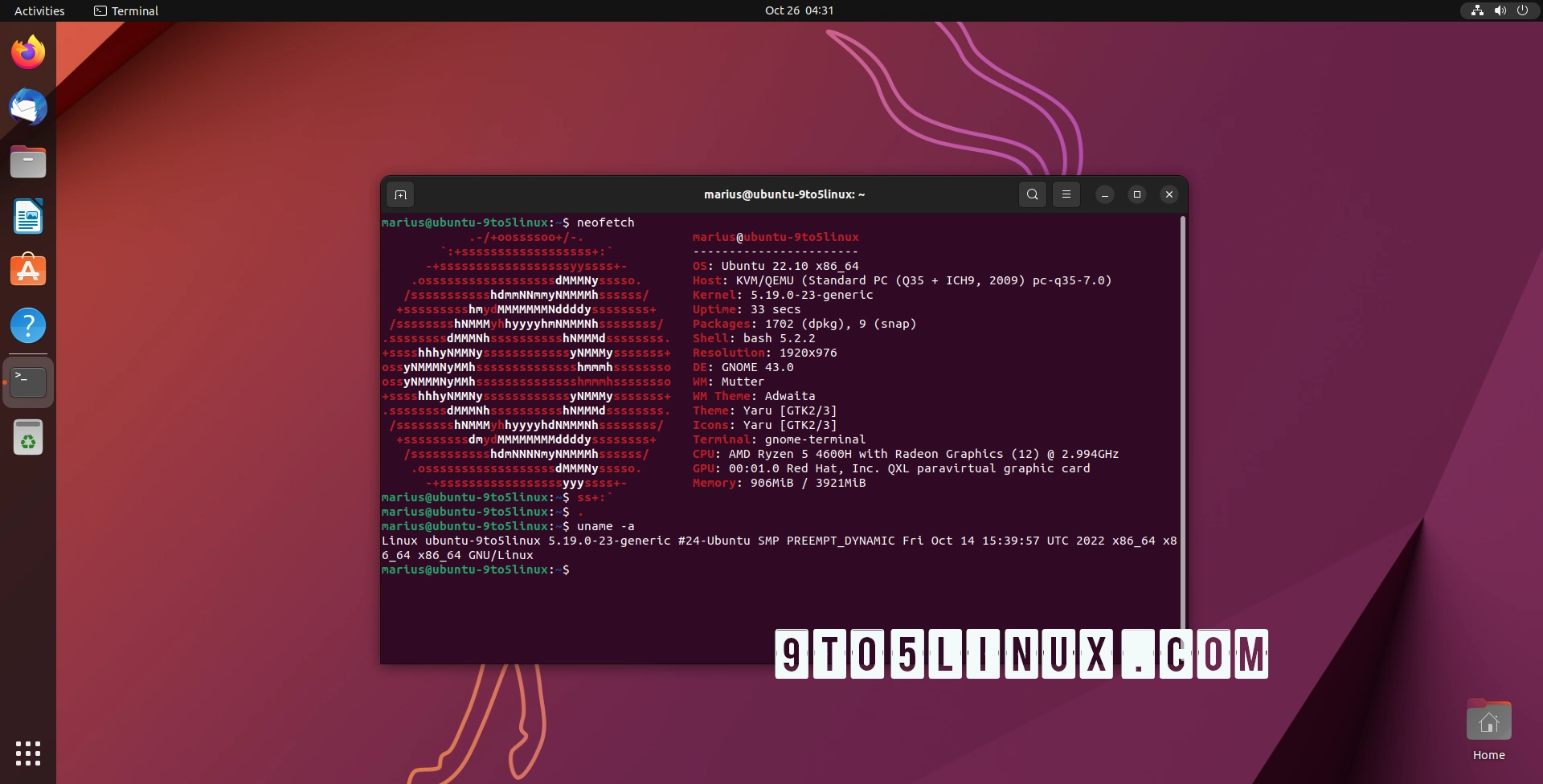Viewport: 1543px width, 784px height.
Task: Open the Help application from the dock
Action: coord(28,325)
